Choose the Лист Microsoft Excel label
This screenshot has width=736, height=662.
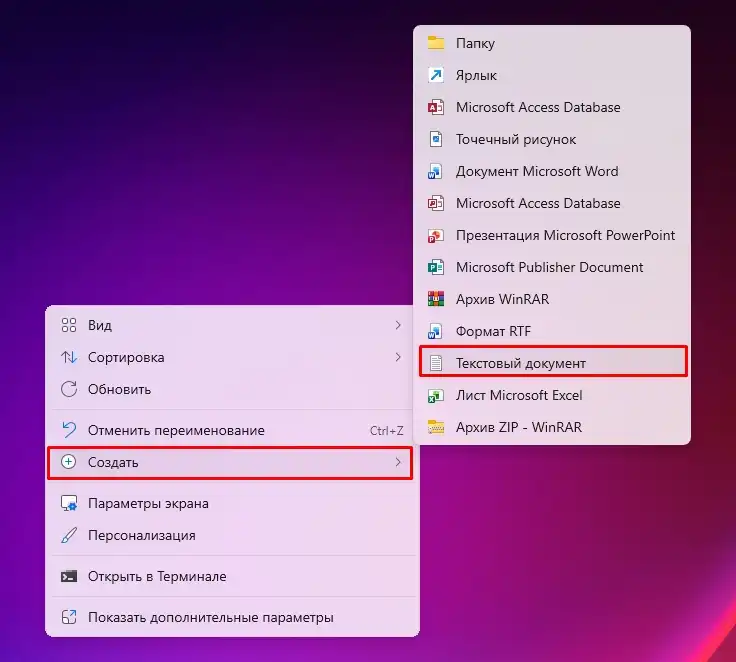click(x=519, y=395)
